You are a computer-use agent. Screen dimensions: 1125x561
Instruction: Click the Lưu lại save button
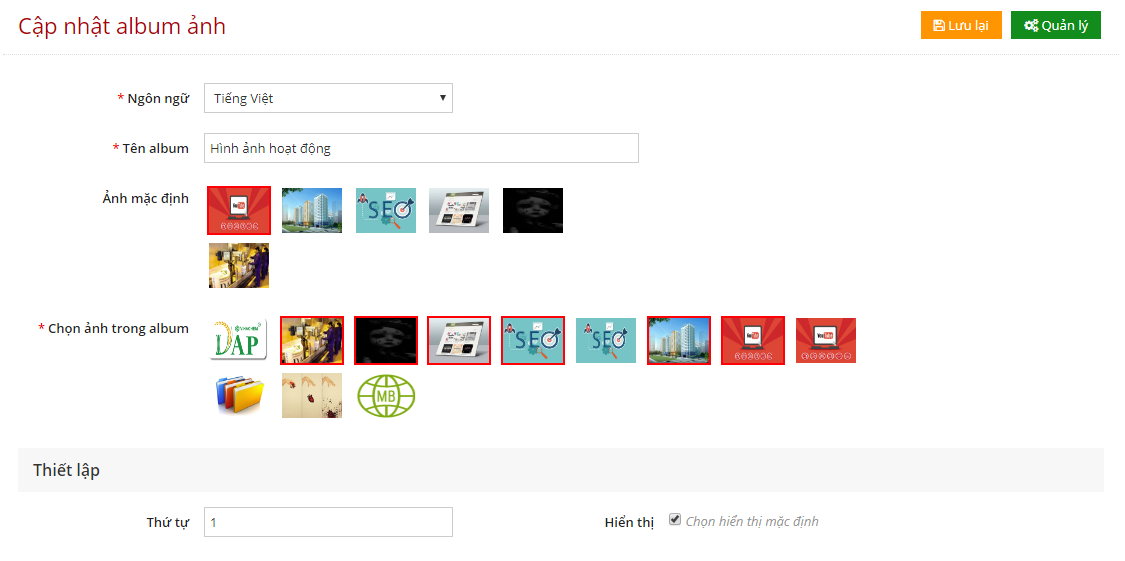[961, 26]
